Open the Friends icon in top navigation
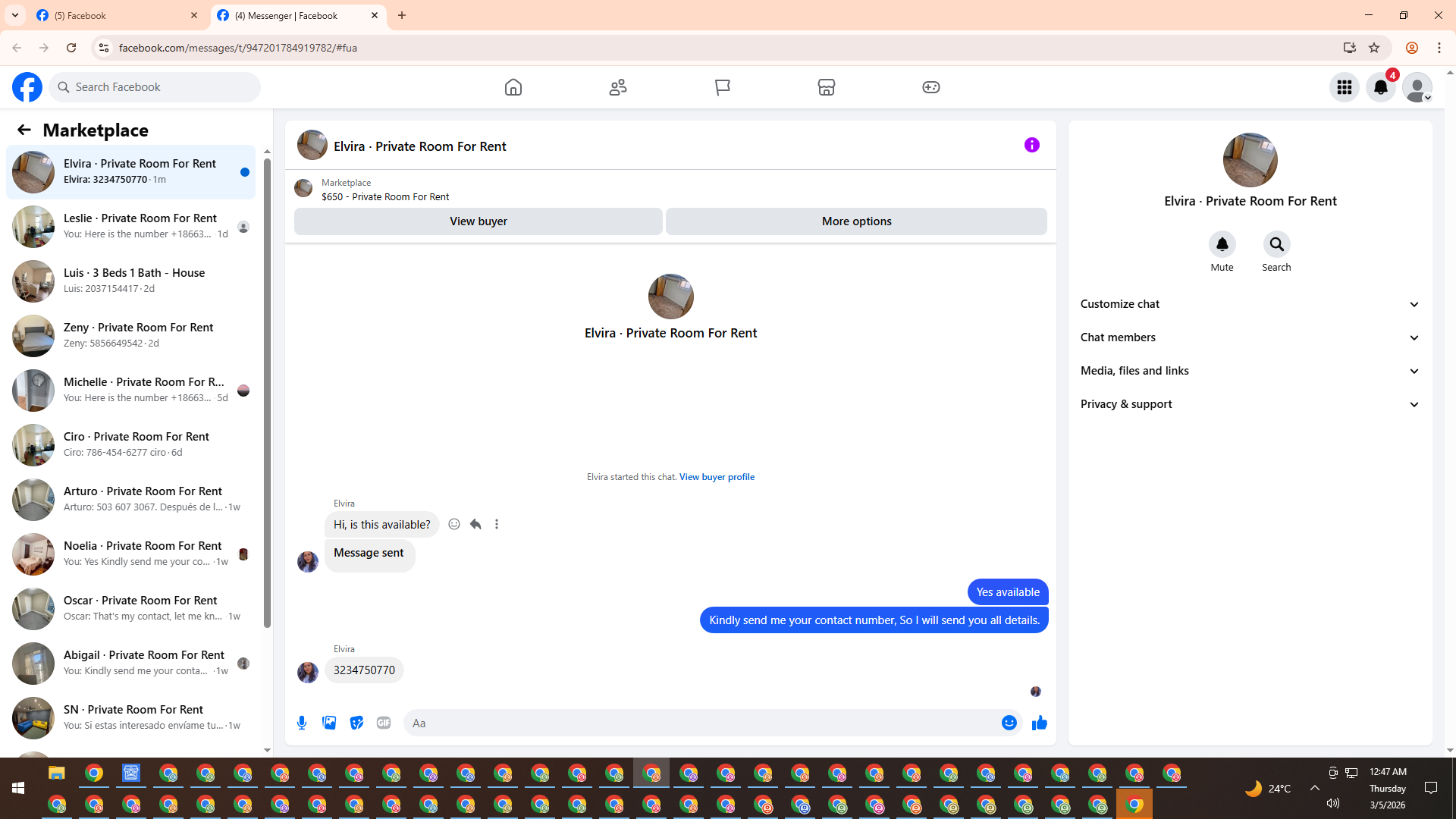Image resolution: width=1456 pixels, height=819 pixels. (618, 87)
